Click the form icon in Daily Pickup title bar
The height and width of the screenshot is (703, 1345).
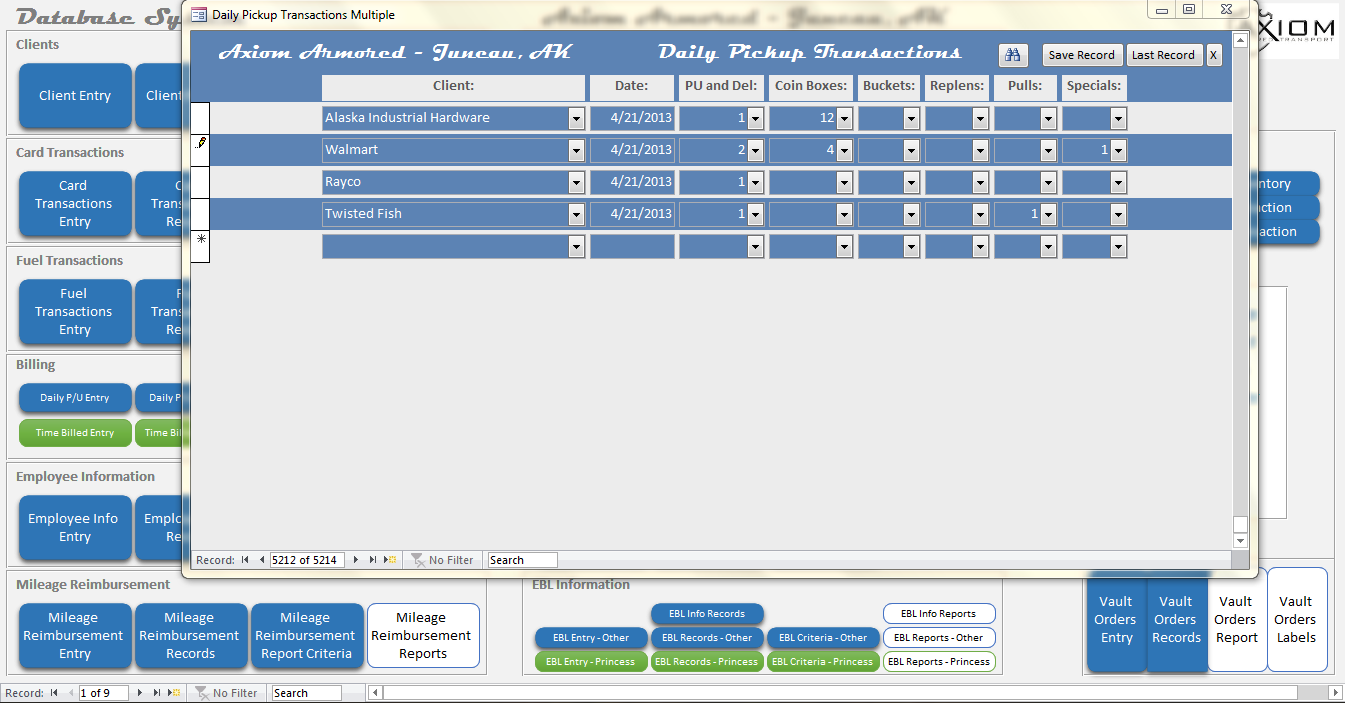tap(199, 15)
